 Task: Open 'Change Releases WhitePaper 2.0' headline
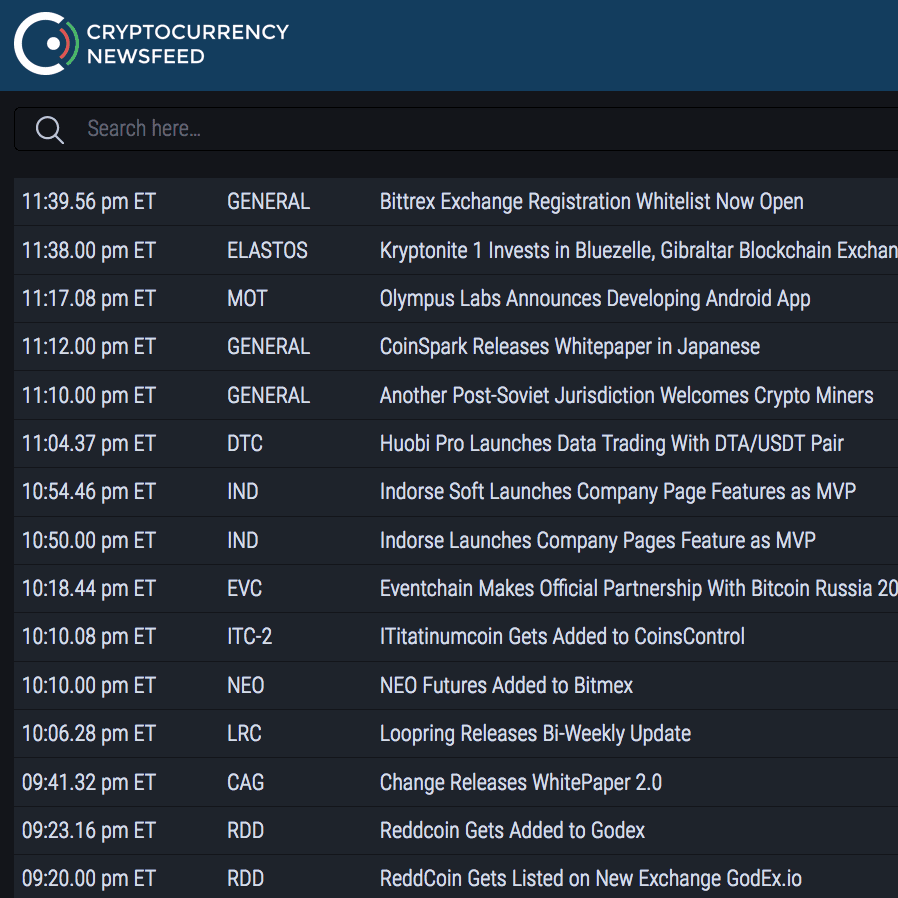[x=521, y=782]
